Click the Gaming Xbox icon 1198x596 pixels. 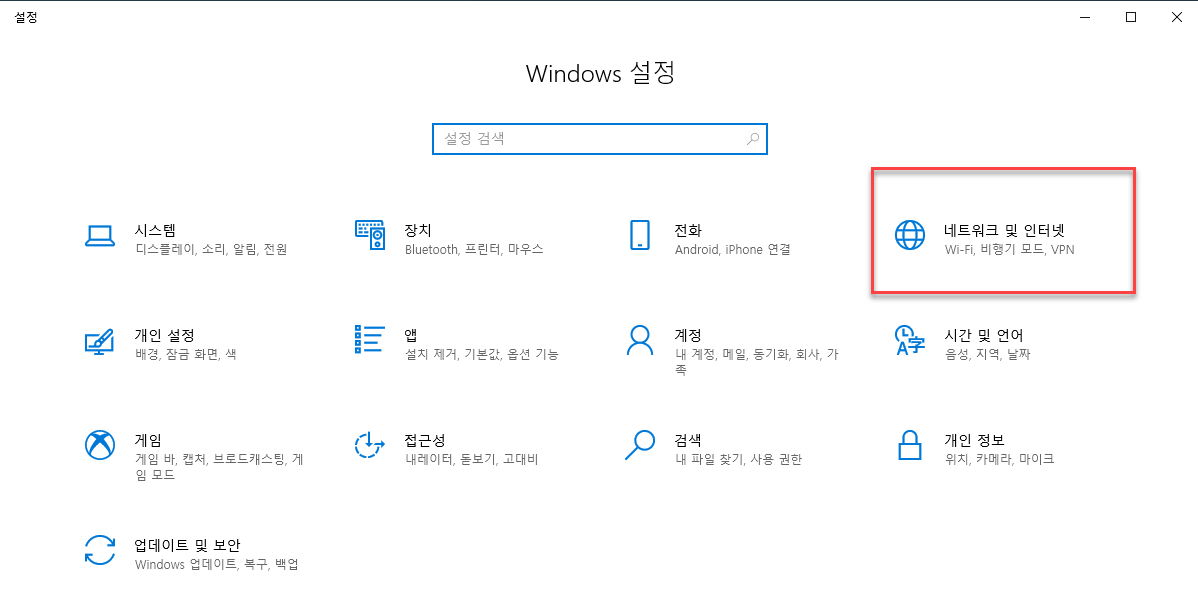(99, 445)
